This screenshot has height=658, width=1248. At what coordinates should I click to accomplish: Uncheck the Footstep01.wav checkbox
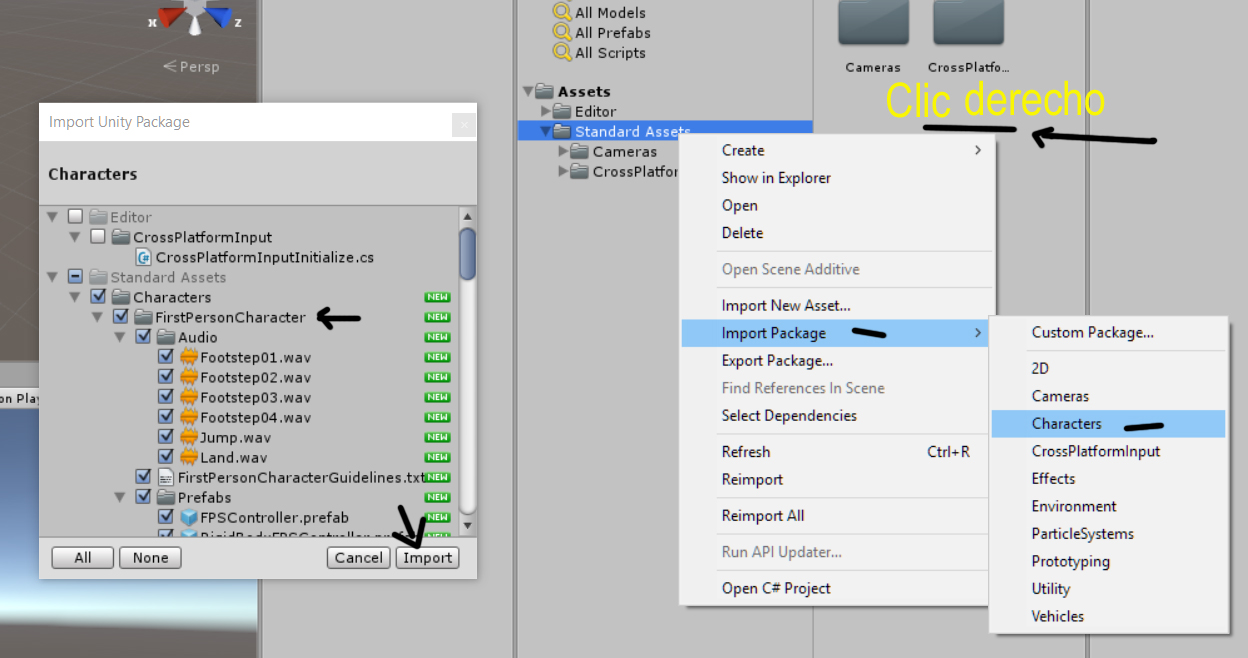[166, 357]
